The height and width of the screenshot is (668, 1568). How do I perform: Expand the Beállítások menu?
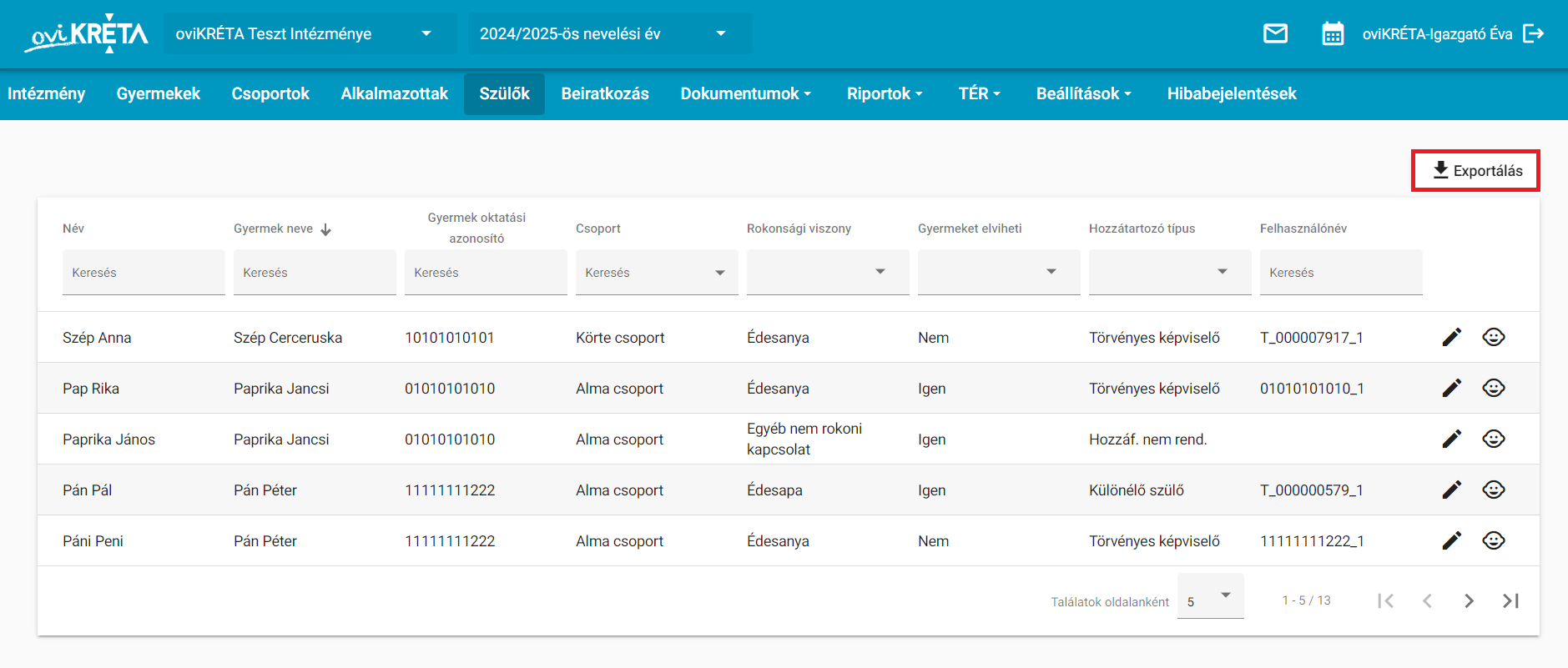(1083, 93)
